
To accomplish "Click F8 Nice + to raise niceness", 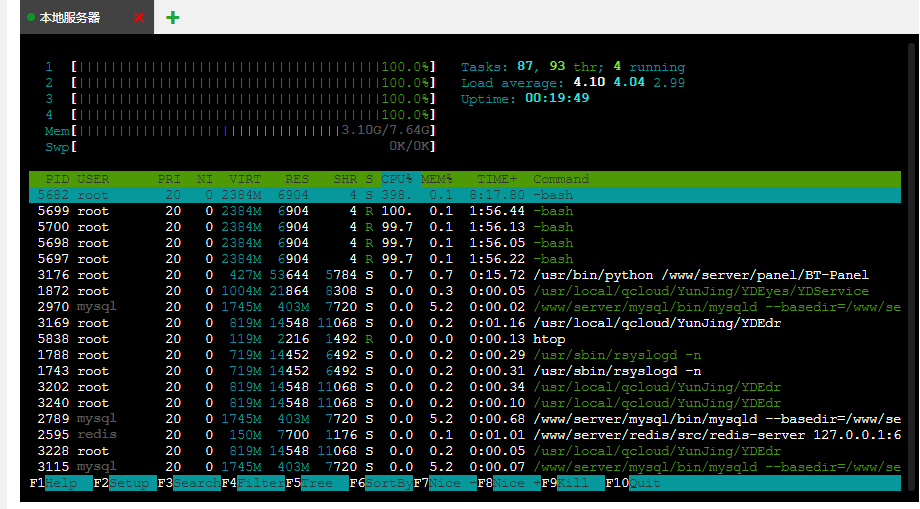I will (x=509, y=483).
